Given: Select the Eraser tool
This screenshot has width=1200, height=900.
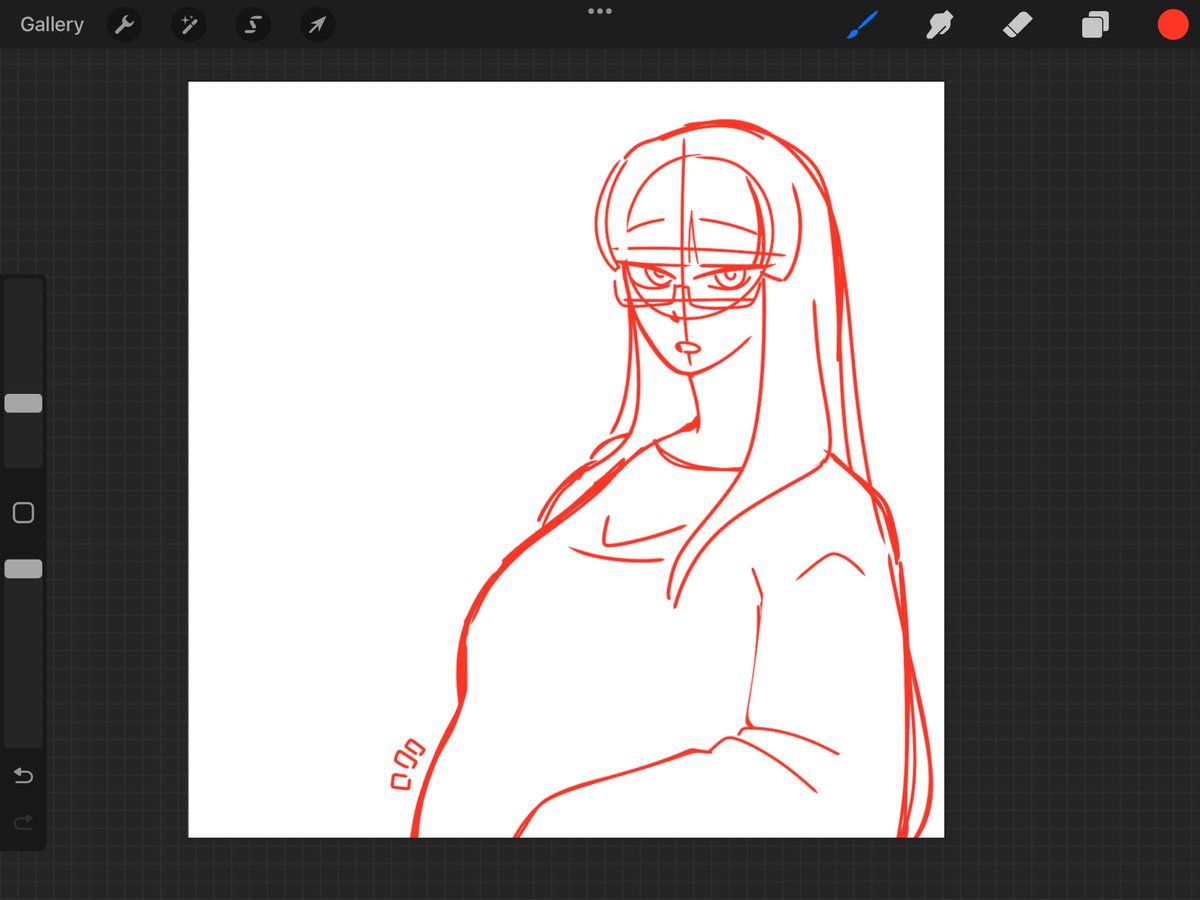Looking at the screenshot, I should 1017,25.
